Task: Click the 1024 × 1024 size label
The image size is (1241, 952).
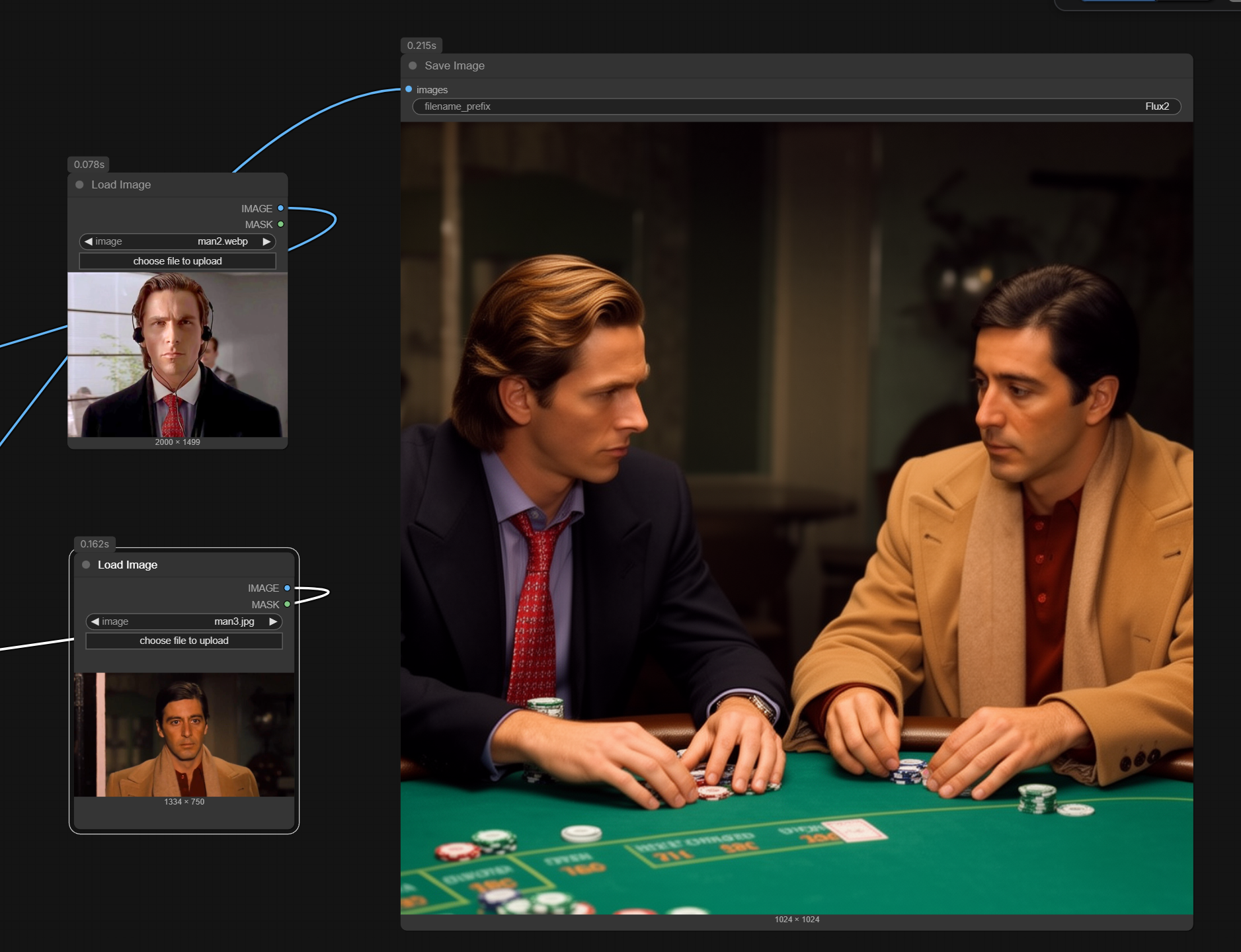Action: pyautogui.click(x=797, y=920)
